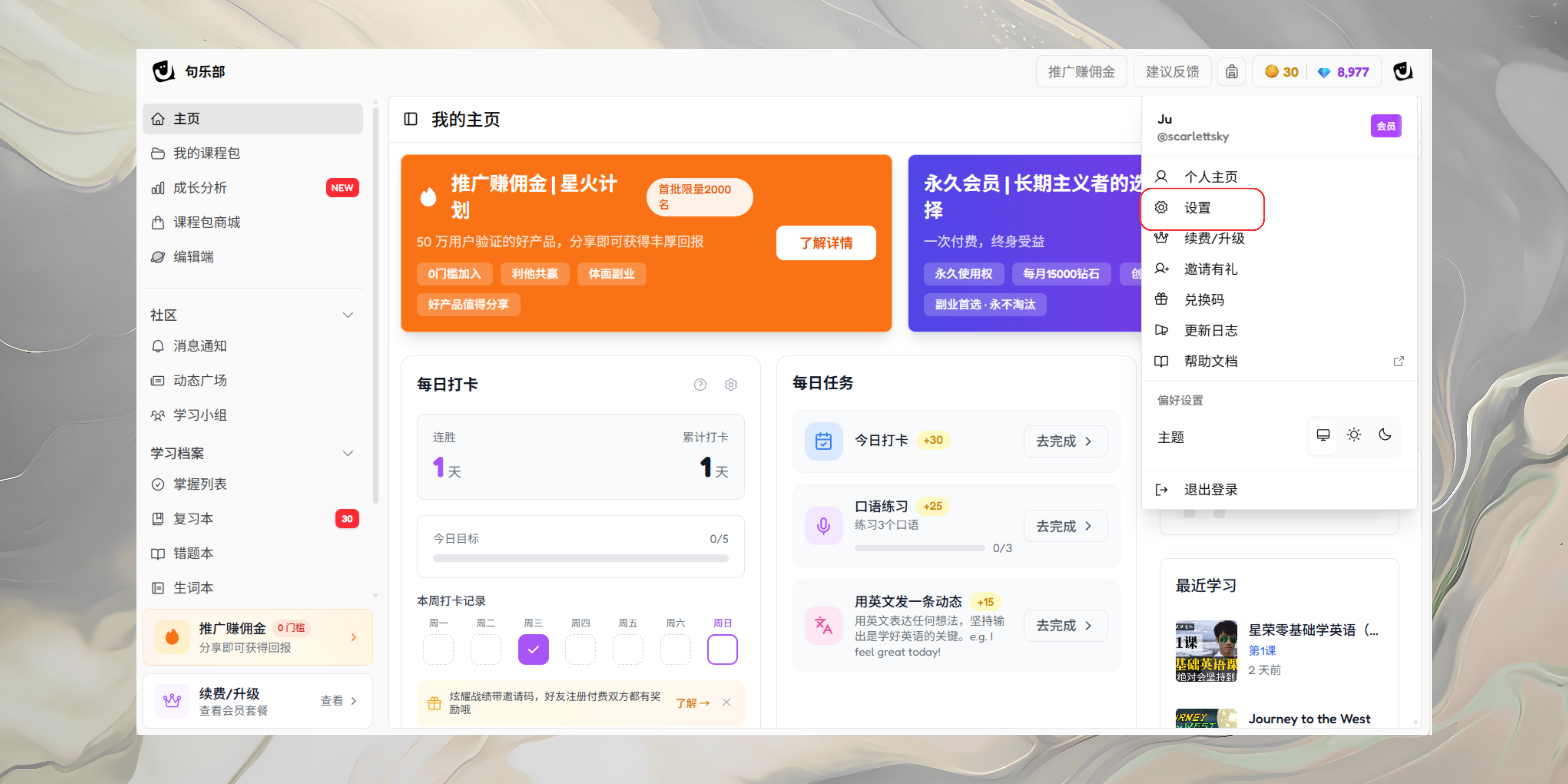Image resolution: width=1568 pixels, height=784 pixels.
Task: Click the Sunday (周日) check-in box
Action: point(722,650)
